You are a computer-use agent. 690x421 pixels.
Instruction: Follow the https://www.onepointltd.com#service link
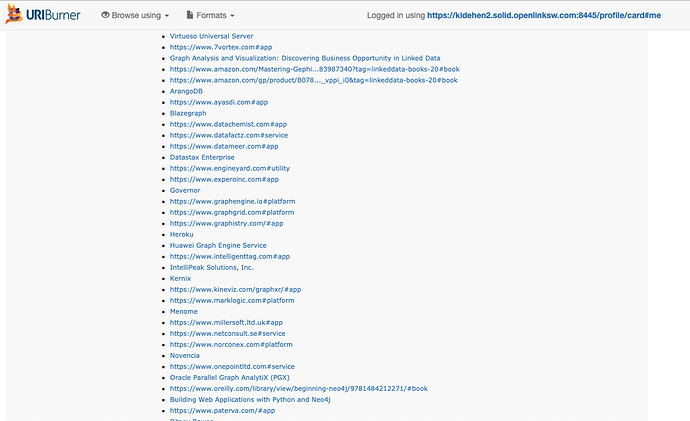coord(232,366)
